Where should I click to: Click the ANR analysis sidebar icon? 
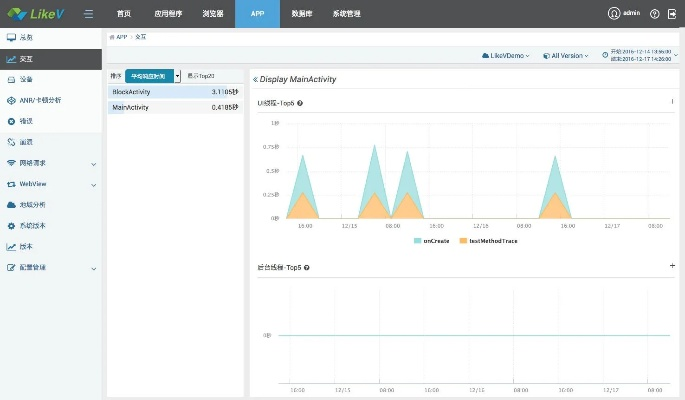[x=11, y=100]
